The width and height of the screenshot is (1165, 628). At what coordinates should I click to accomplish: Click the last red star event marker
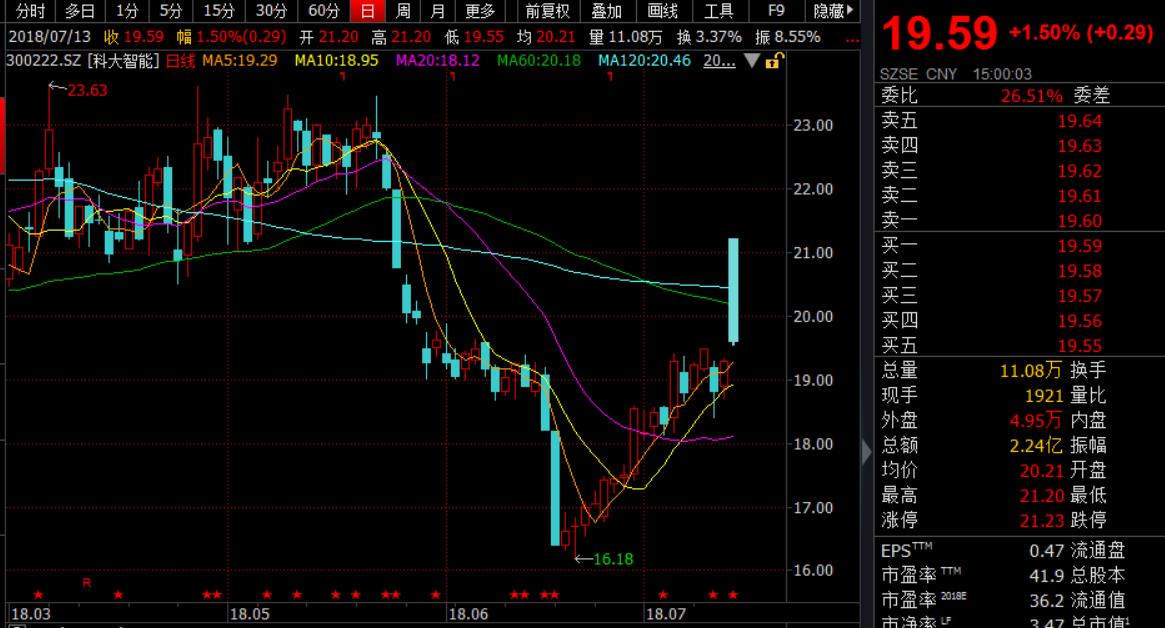733,595
